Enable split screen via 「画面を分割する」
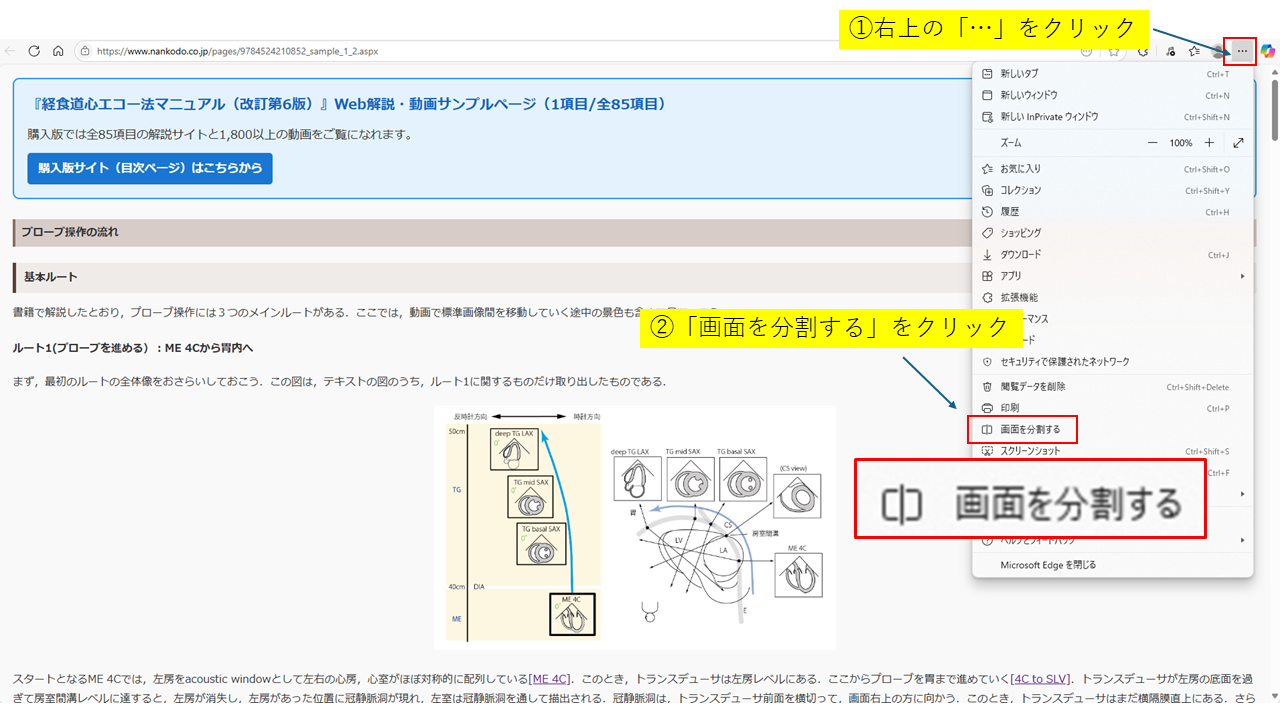 pyautogui.click(x=1024, y=429)
